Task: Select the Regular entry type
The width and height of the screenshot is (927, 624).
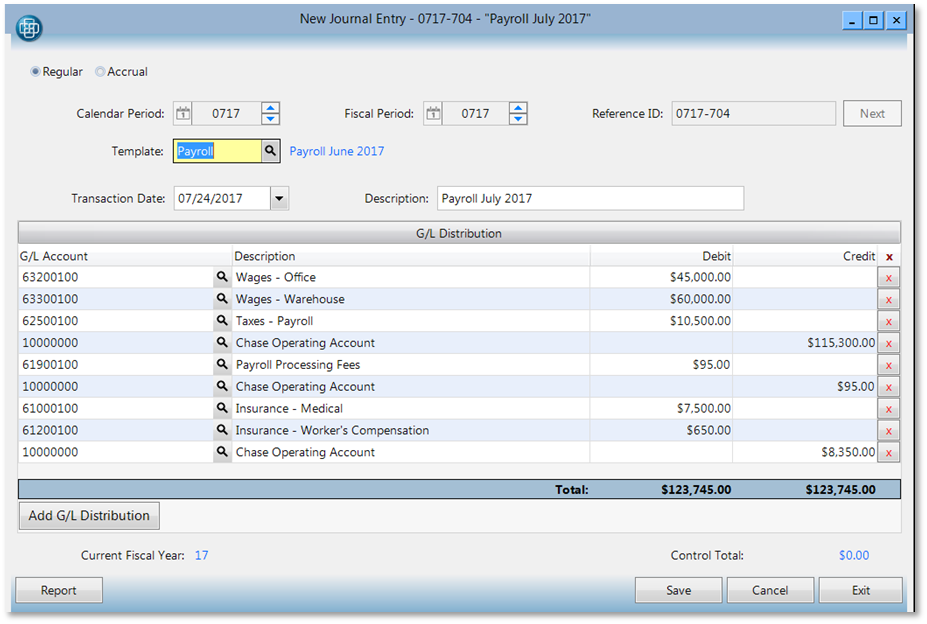Action: [38, 71]
